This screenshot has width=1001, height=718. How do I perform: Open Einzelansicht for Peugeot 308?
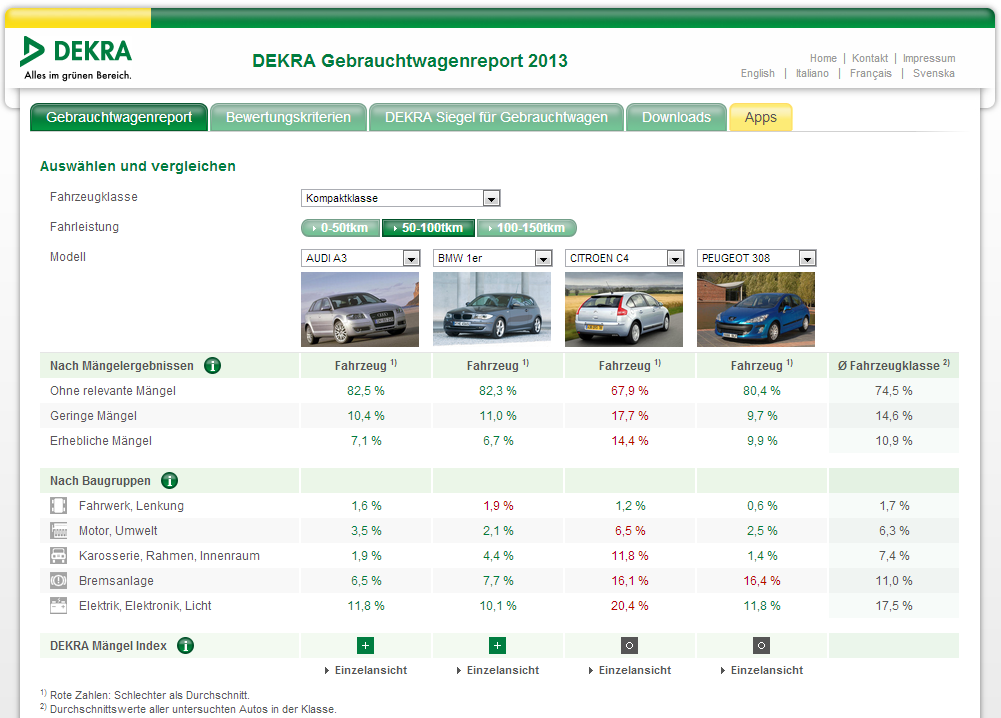[762, 670]
